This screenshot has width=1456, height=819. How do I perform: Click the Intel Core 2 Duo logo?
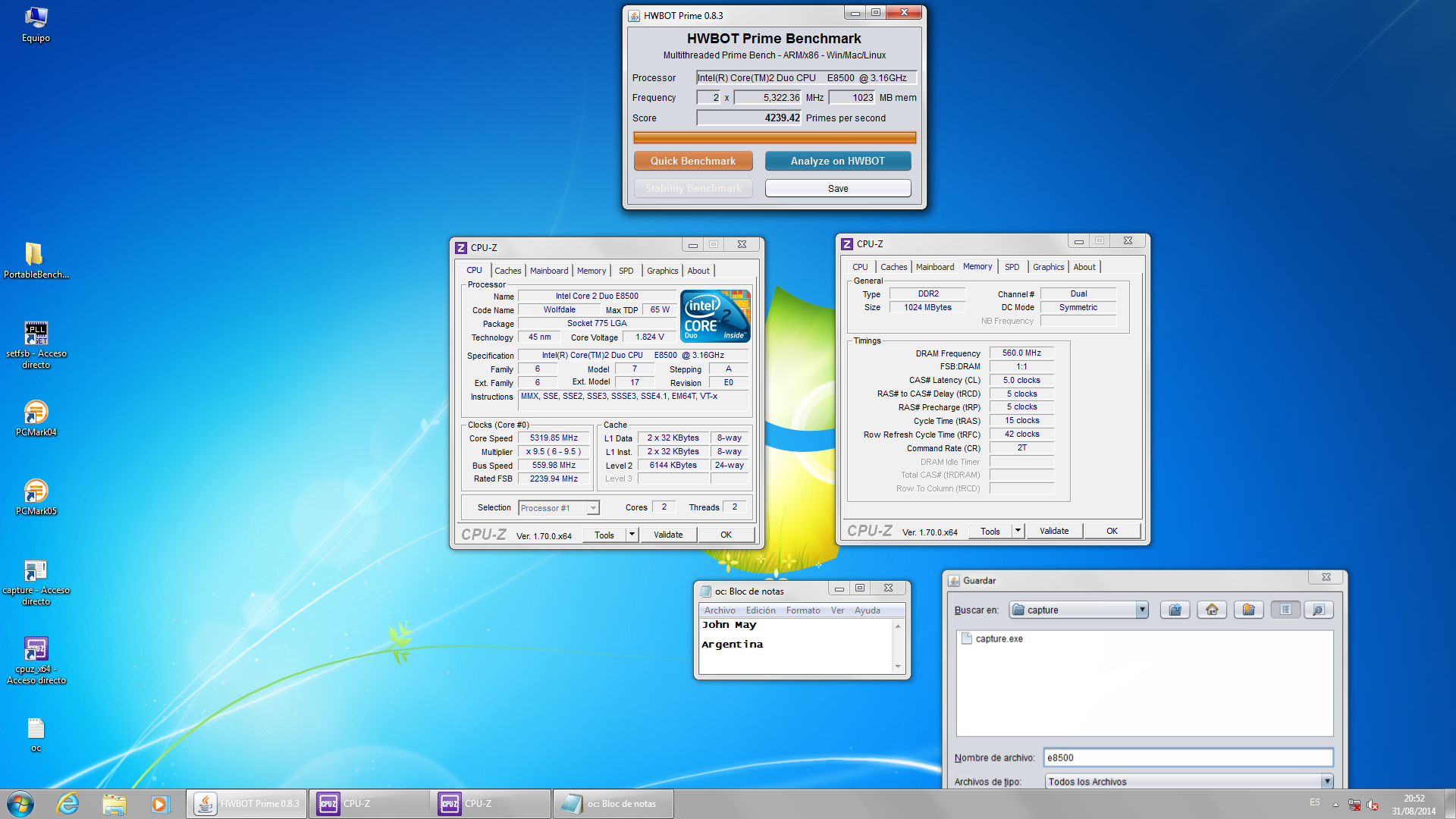[x=715, y=315]
